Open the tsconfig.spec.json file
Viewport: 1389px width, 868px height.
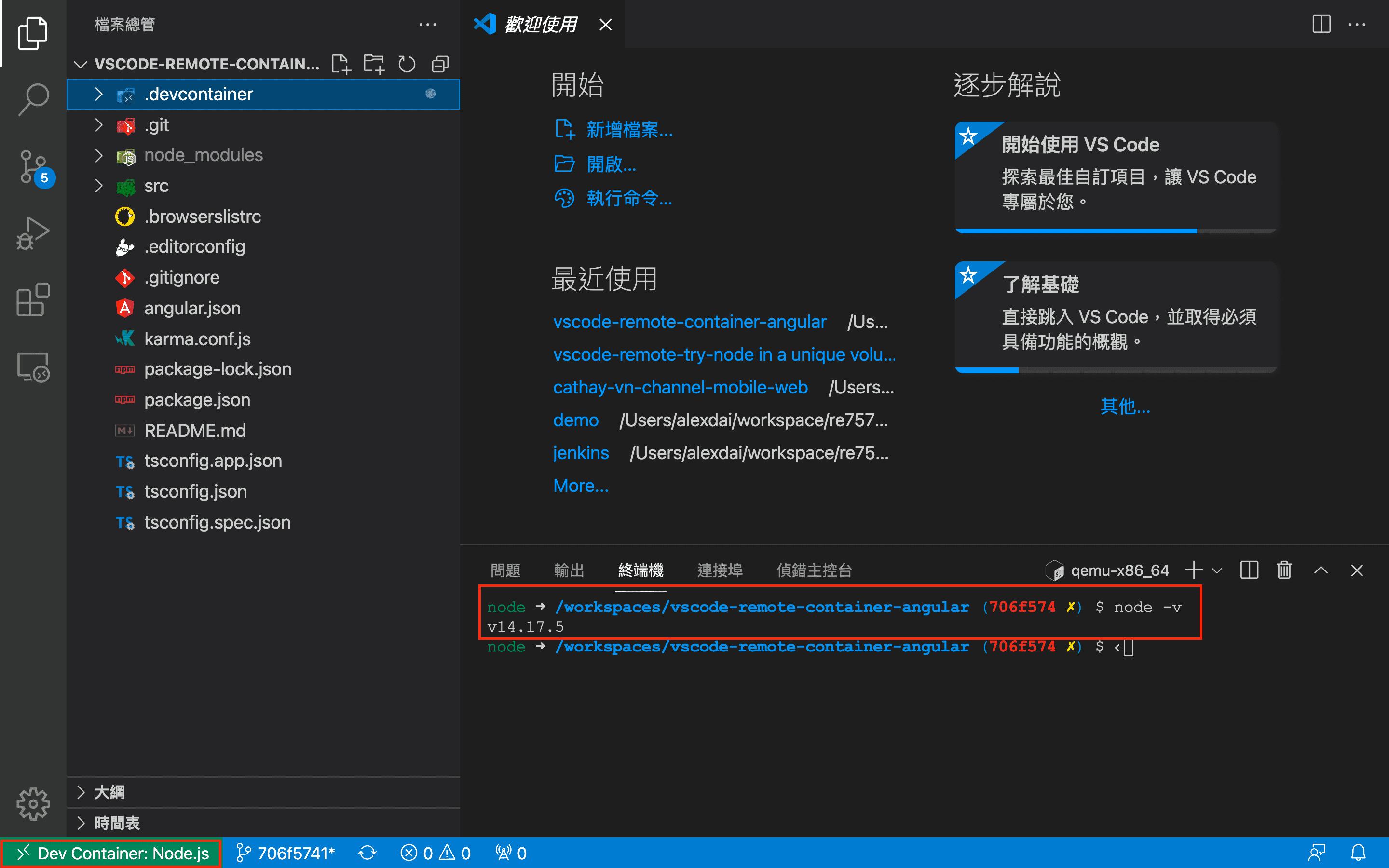[263, 522]
